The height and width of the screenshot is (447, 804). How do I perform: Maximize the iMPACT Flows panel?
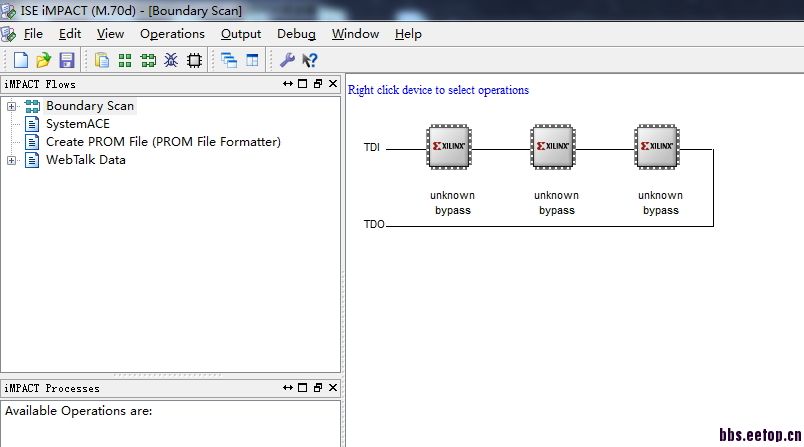pyautogui.click(x=303, y=84)
